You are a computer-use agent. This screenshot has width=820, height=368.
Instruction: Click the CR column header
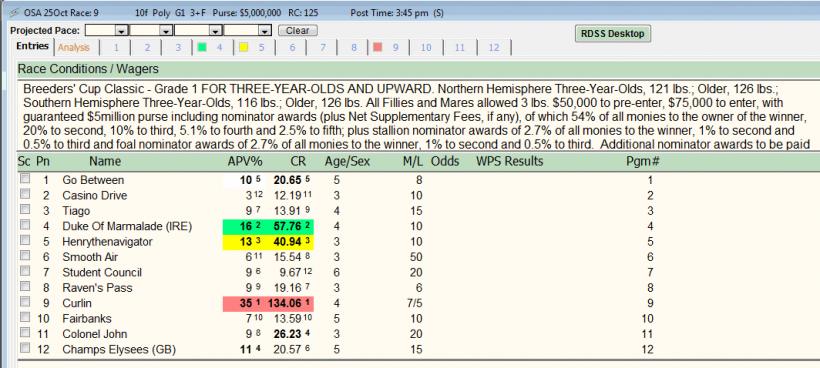click(298, 162)
